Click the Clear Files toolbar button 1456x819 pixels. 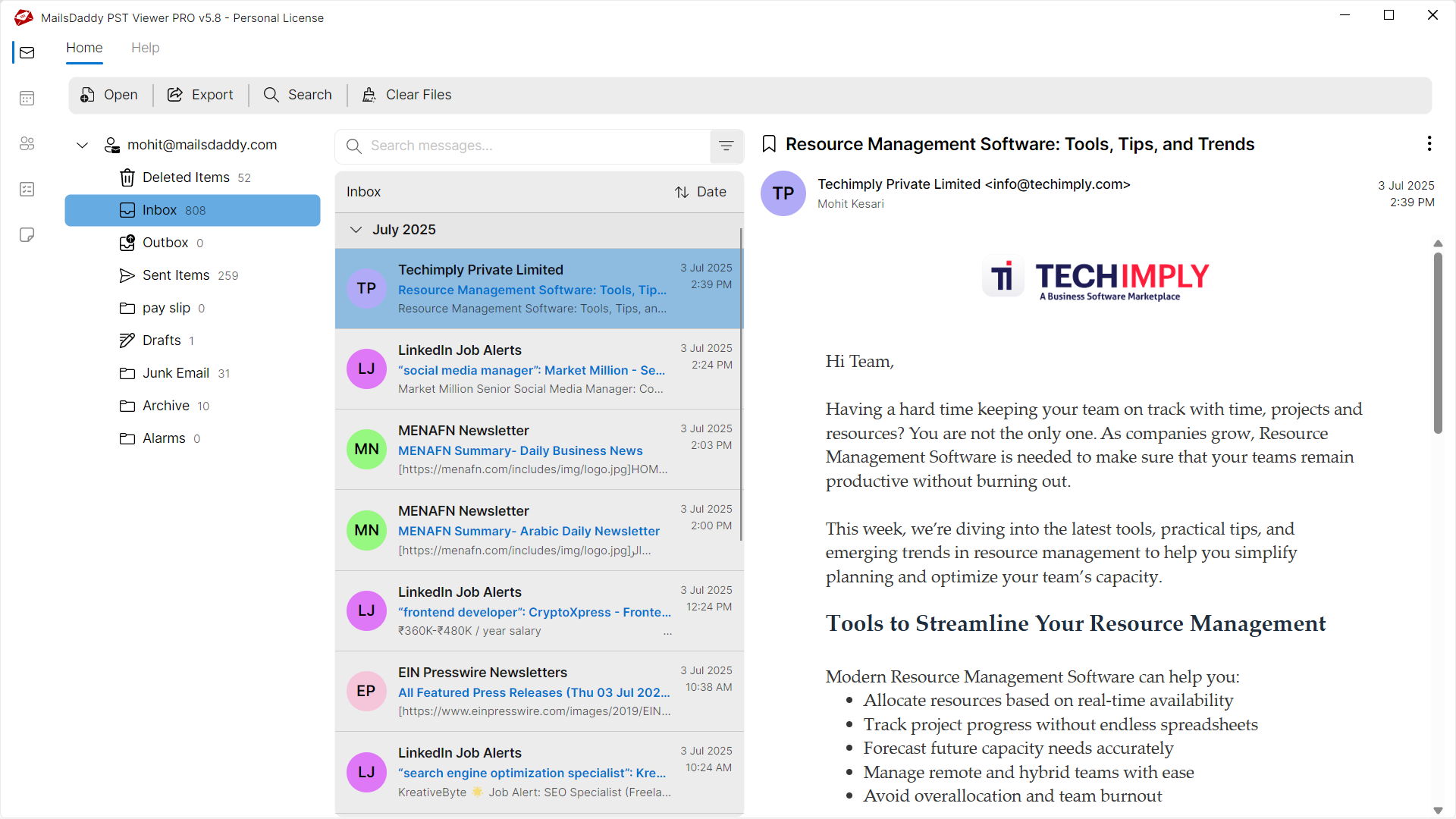tap(406, 95)
